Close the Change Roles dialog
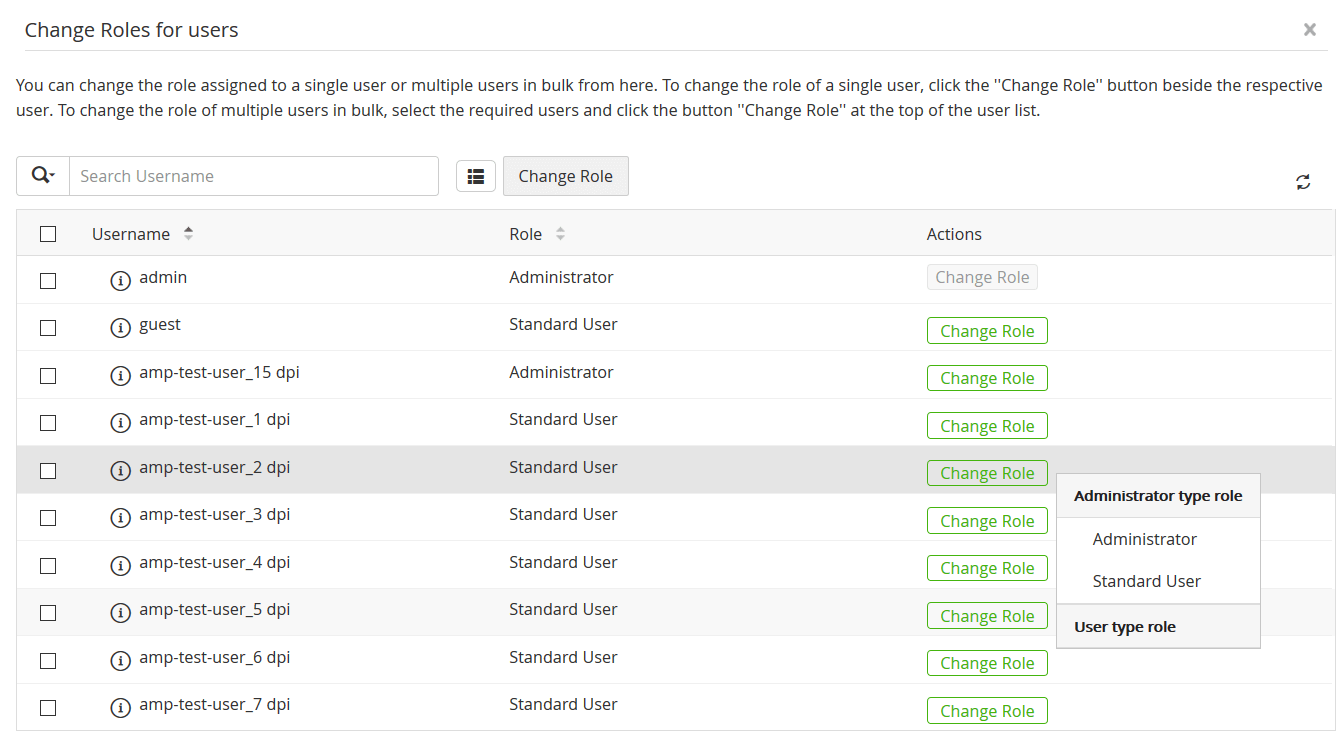The image size is (1344, 748). (1309, 30)
